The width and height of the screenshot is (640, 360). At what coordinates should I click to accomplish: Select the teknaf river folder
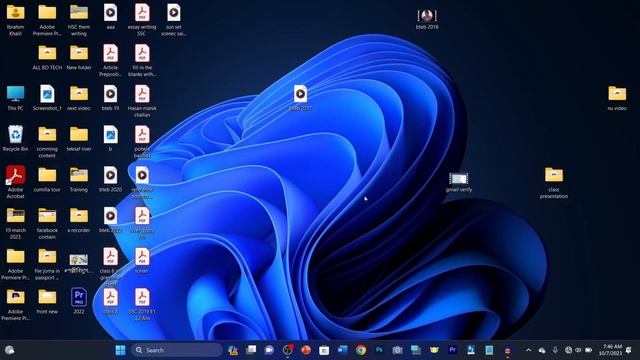pos(79,139)
